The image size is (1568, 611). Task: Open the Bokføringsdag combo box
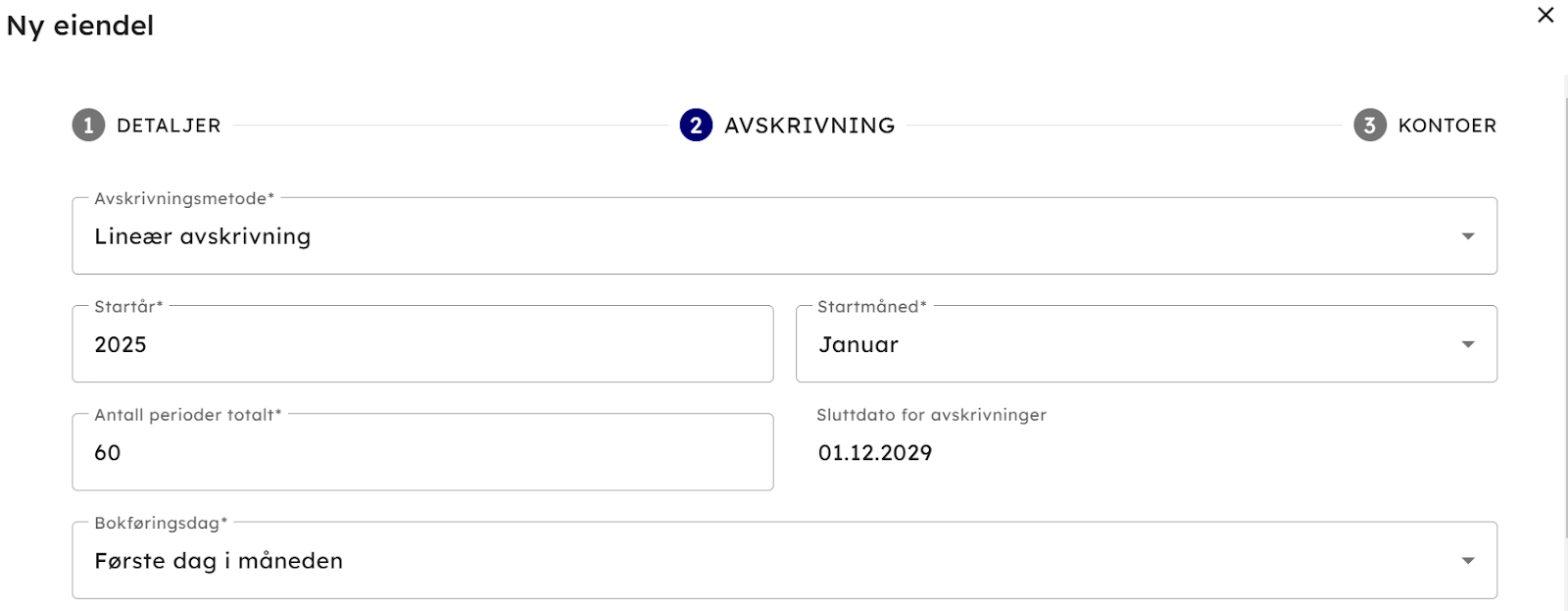[764, 561]
